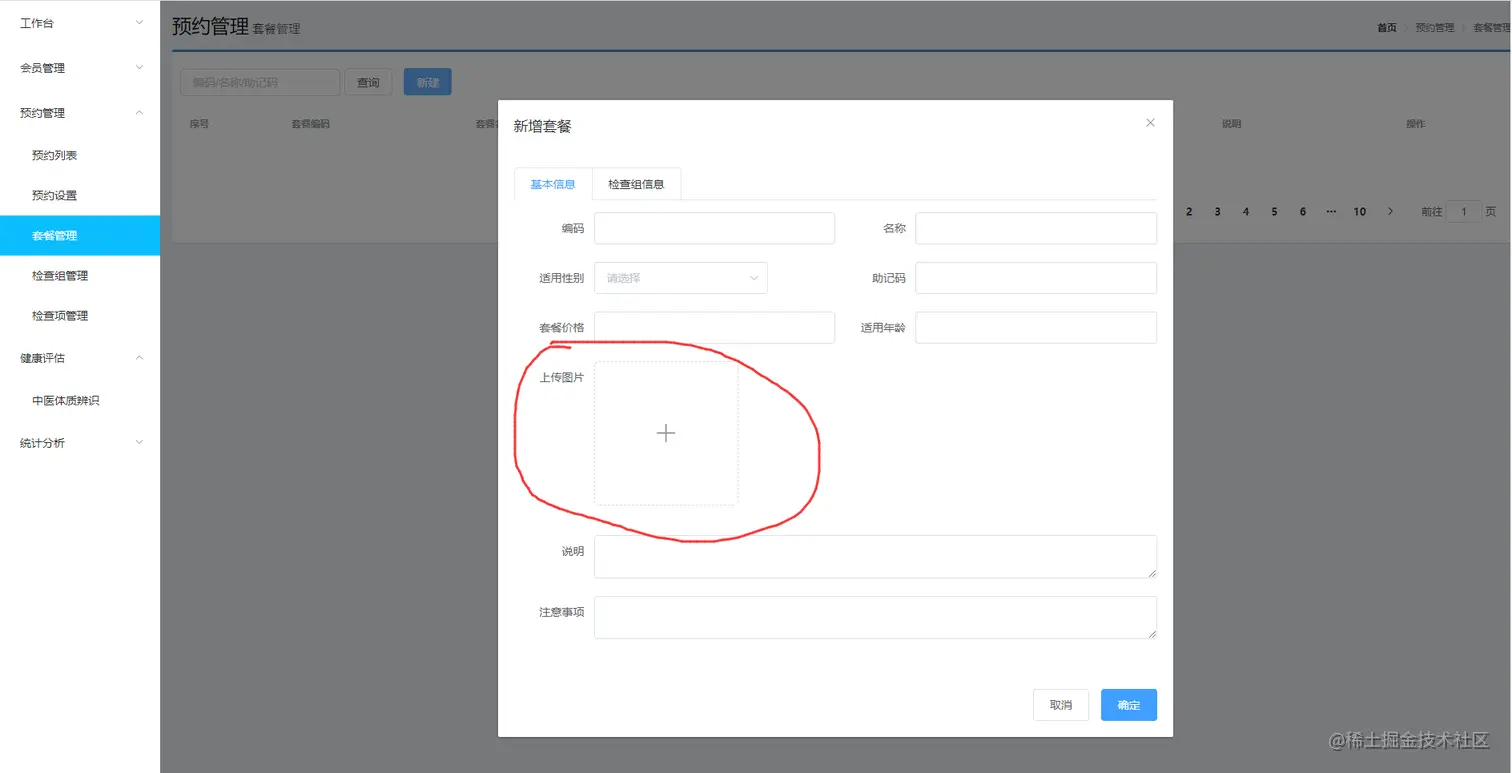The width and height of the screenshot is (1512, 773).
Task: Close the 新增套餐 dialog with the X icon
Action: (x=1150, y=123)
